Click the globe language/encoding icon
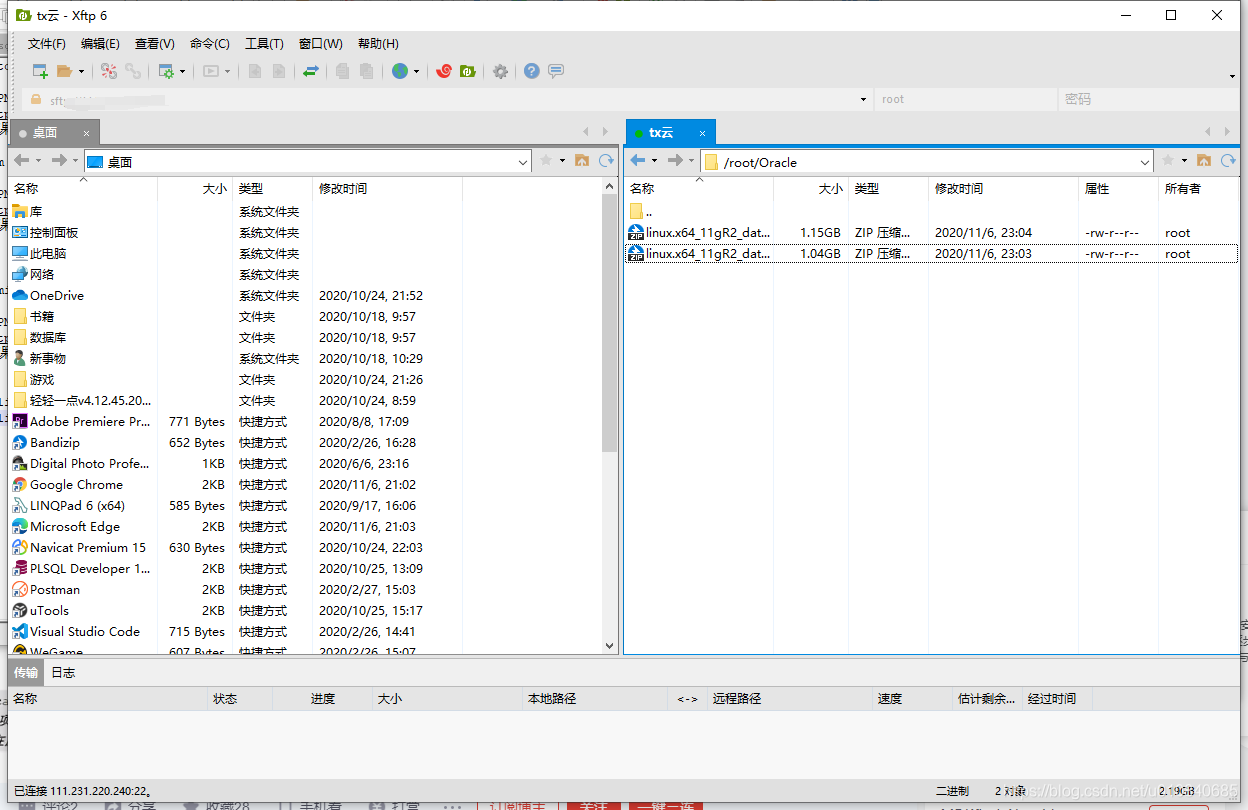This screenshot has width=1248, height=810. click(400, 71)
